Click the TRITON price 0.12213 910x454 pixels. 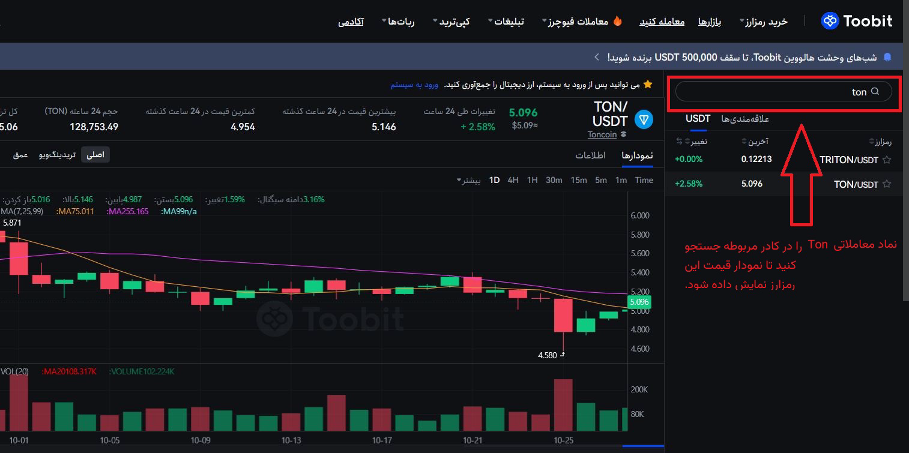756,159
